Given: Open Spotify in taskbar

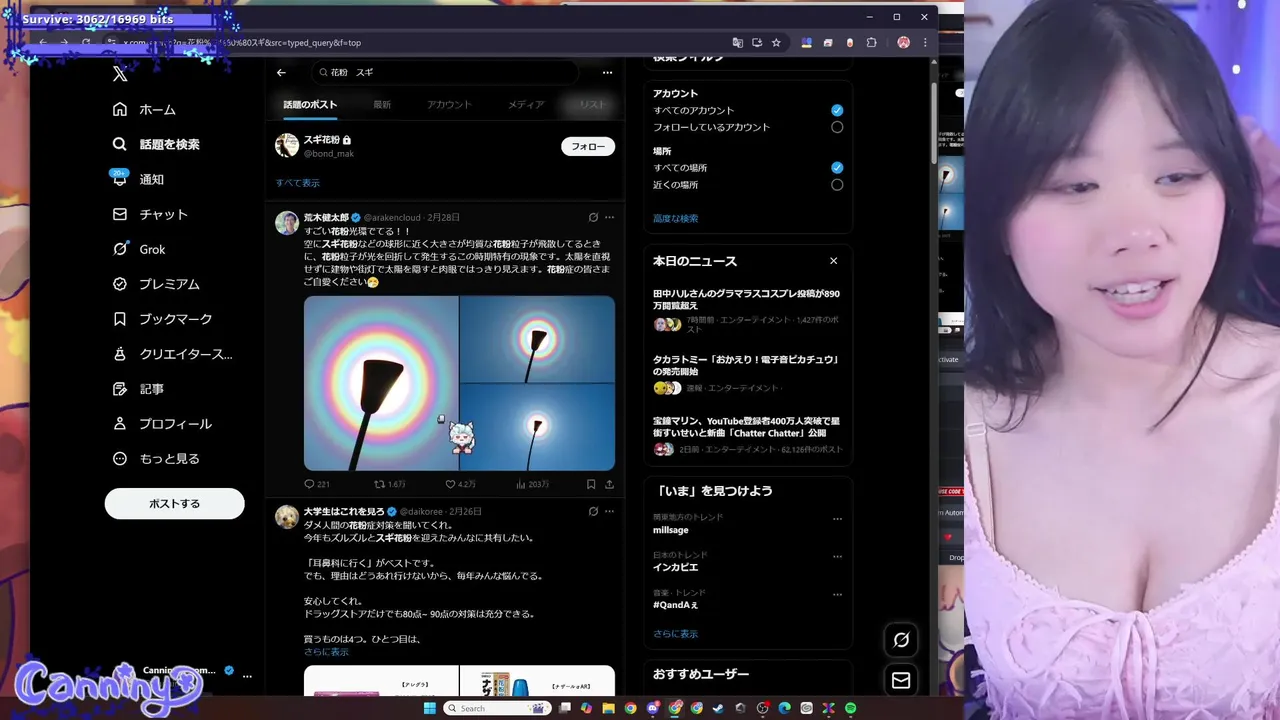Looking at the screenshot, I should (850, 708).
